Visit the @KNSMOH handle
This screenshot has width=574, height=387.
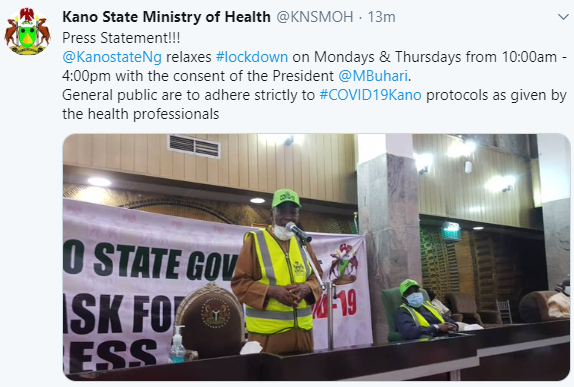(x=315, y=17)
